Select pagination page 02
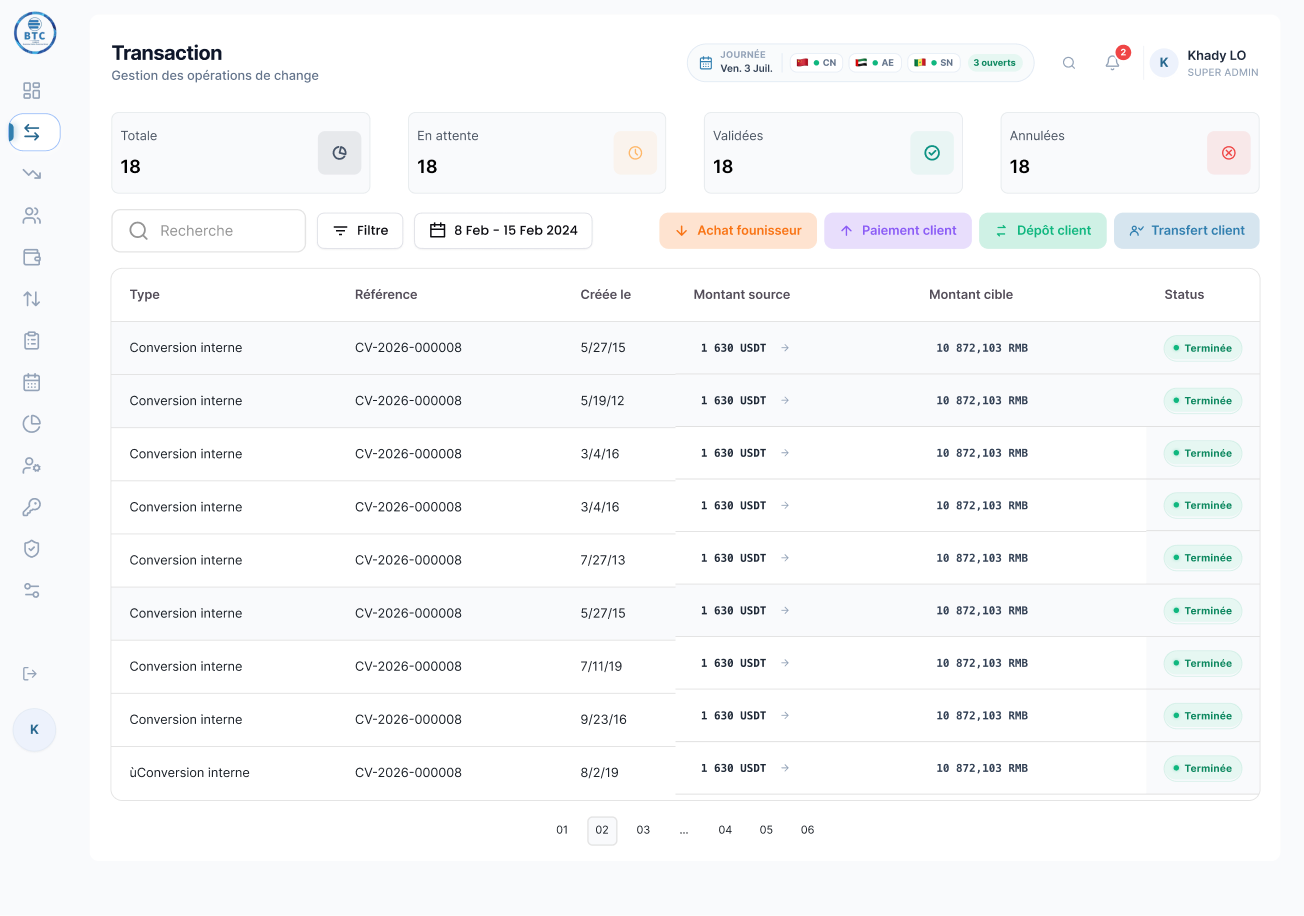This screenshot has width=1304, height=916. coord(602,830)
